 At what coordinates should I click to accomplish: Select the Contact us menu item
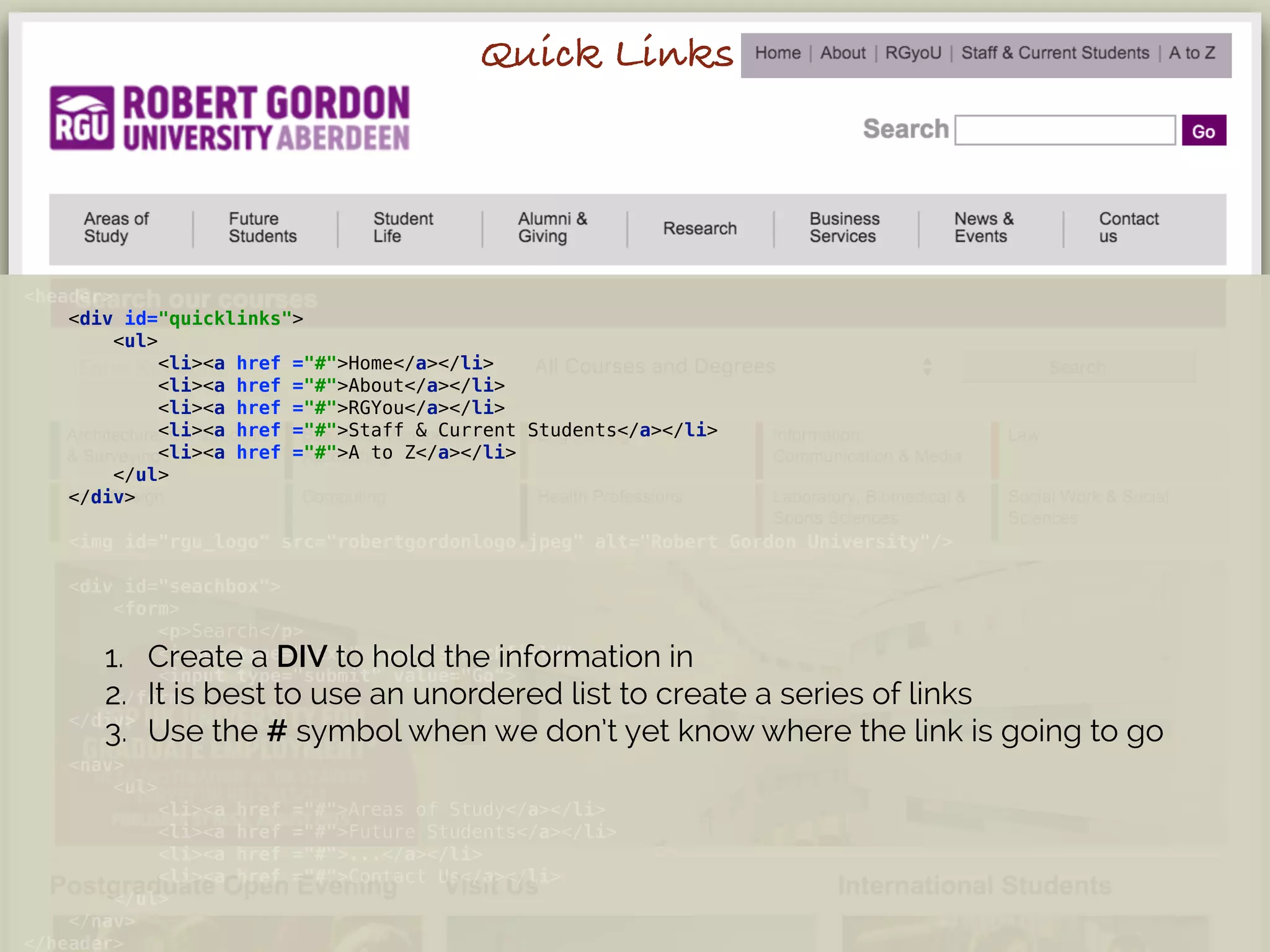pyautogui.click(x=1128, y=227)
